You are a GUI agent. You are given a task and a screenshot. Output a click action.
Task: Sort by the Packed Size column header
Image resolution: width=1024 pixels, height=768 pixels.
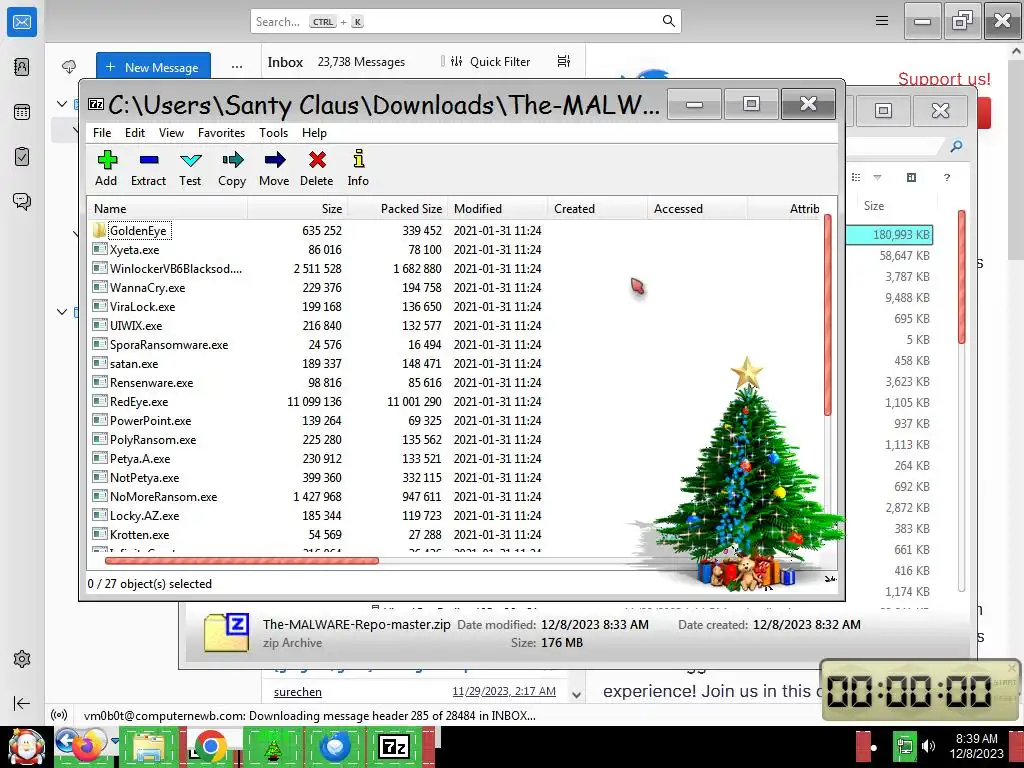[398, 208]
